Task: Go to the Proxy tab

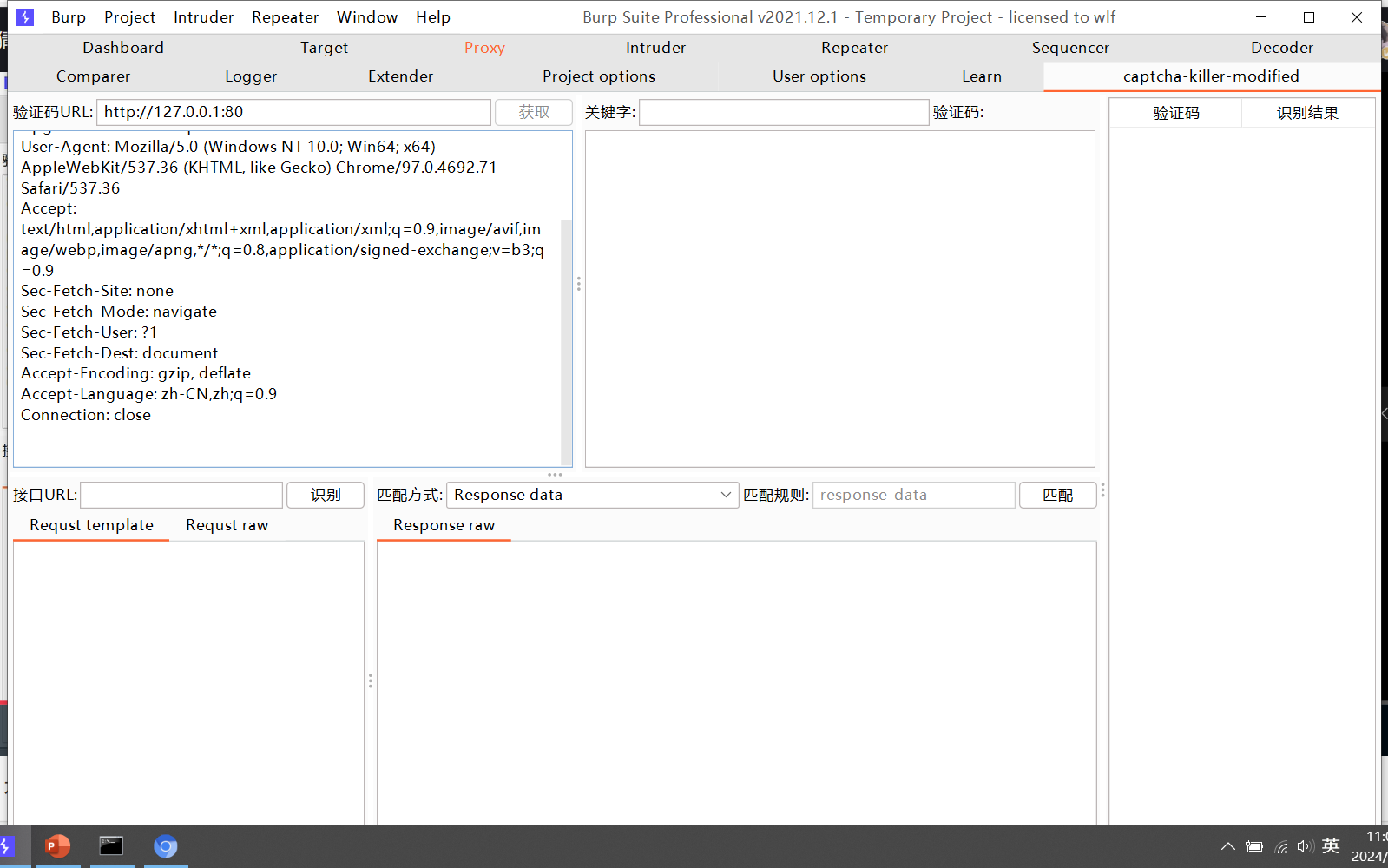Action: coord(484,48)
